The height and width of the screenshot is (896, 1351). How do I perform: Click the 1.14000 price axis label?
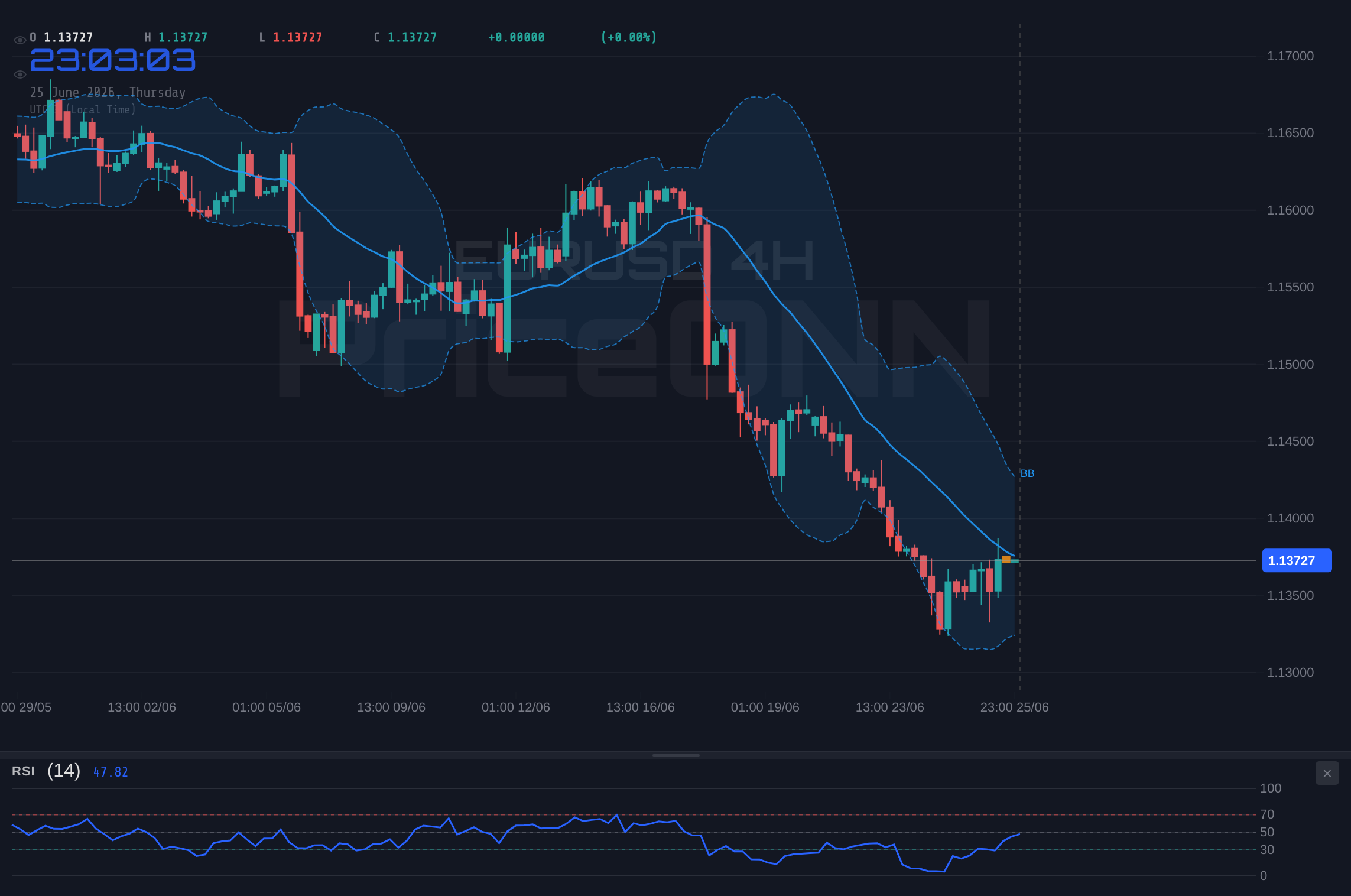click(x=1290, y=518)
